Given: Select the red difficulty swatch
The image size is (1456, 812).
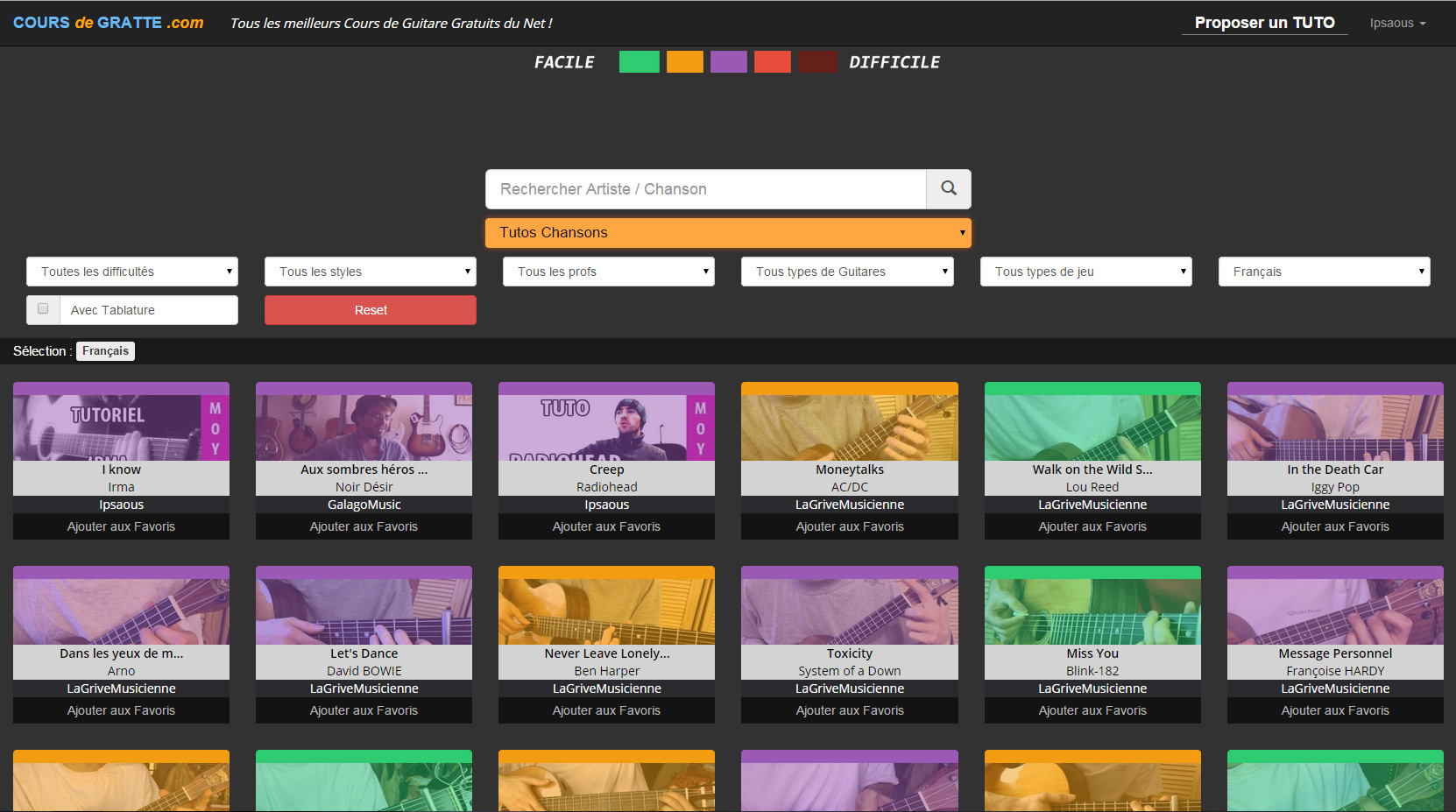Looking at the screenshot, I should (x=773, y=62).
